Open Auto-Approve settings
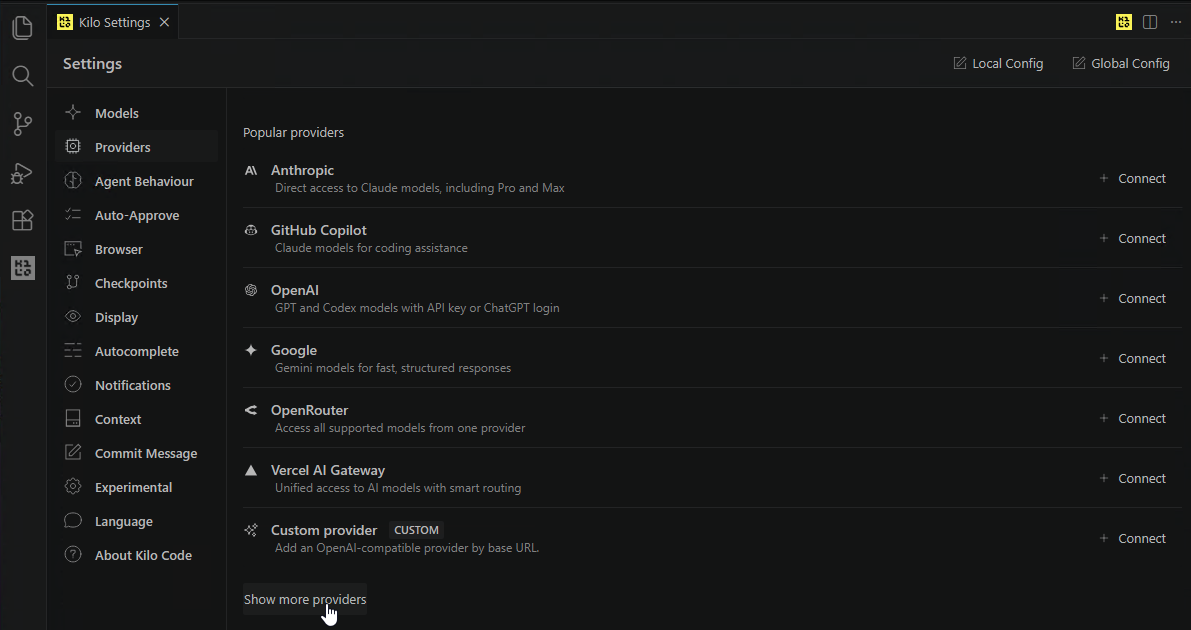The height and width of the screenshot is (630, 1191). (137, 216)
